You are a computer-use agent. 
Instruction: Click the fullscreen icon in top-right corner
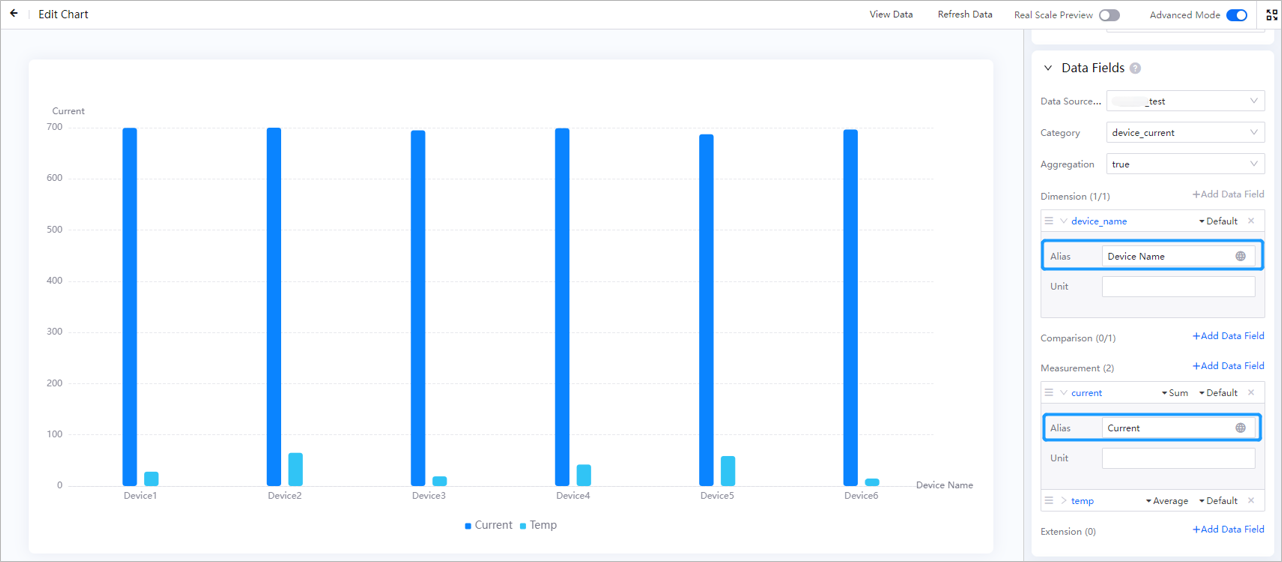[1271, 15]
